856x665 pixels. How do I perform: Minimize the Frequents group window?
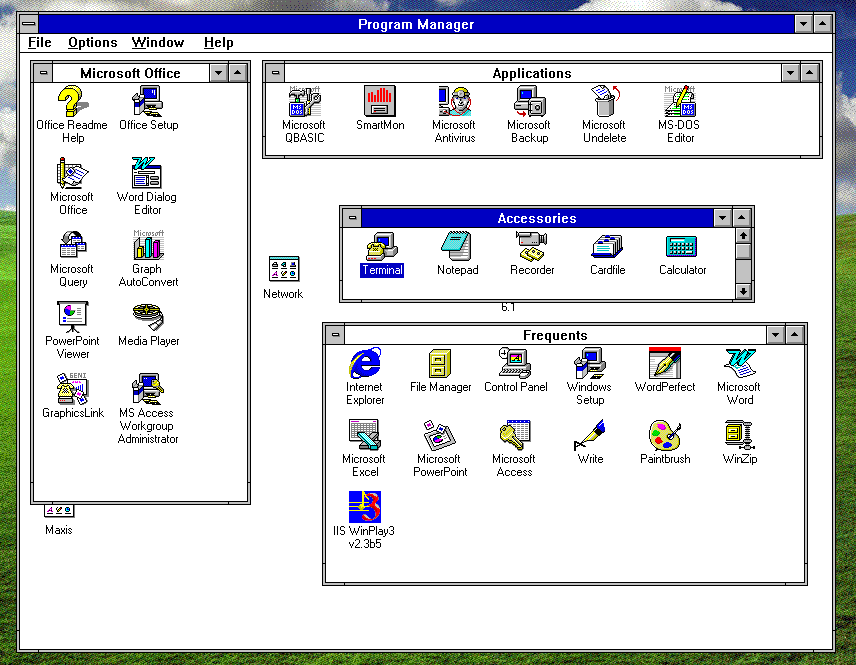[x=776, y=335]
